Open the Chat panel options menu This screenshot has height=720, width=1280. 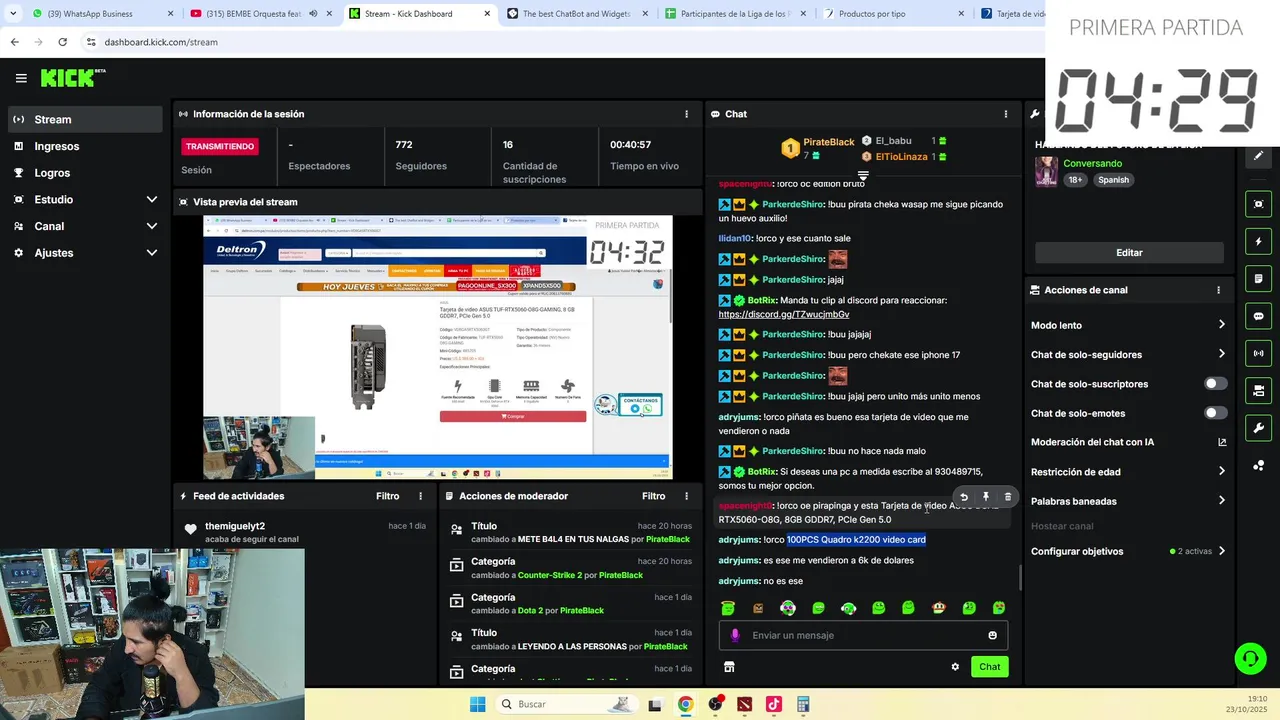[1005, 114]
